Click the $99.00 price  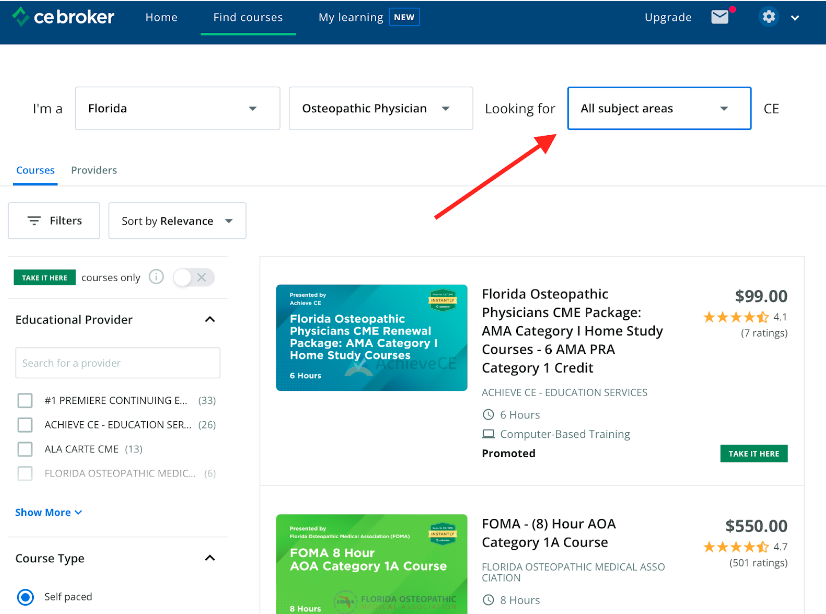[761, 296]
